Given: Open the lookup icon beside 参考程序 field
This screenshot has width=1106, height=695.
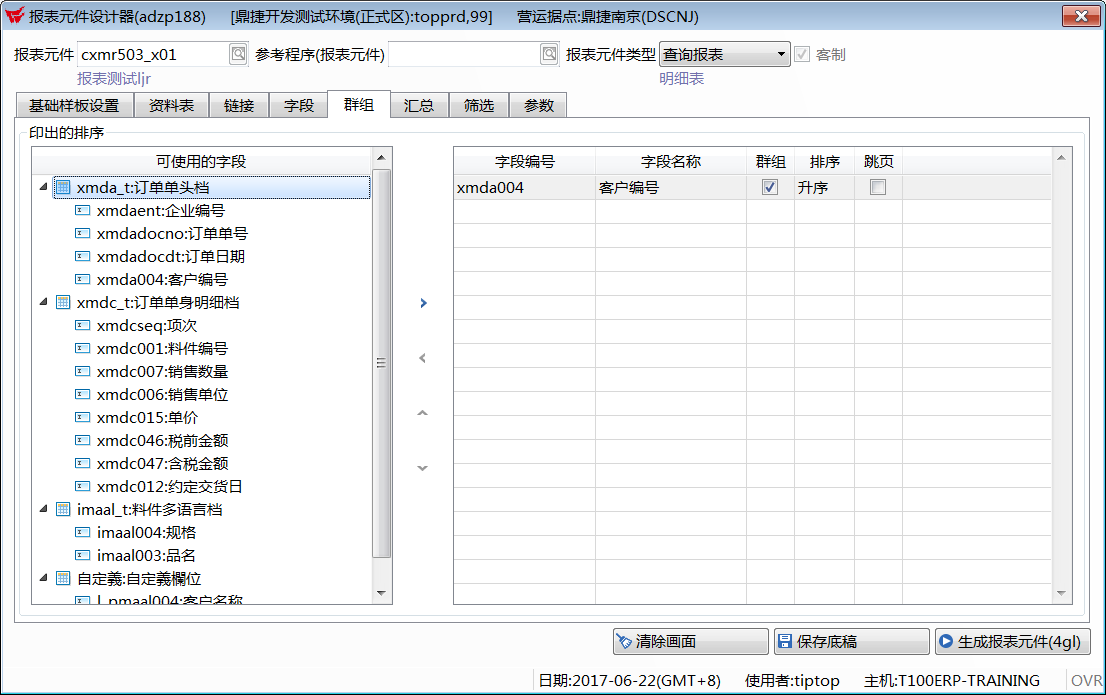Looking at the screenshot, I should pyautogui.click(x=549, y=54).
